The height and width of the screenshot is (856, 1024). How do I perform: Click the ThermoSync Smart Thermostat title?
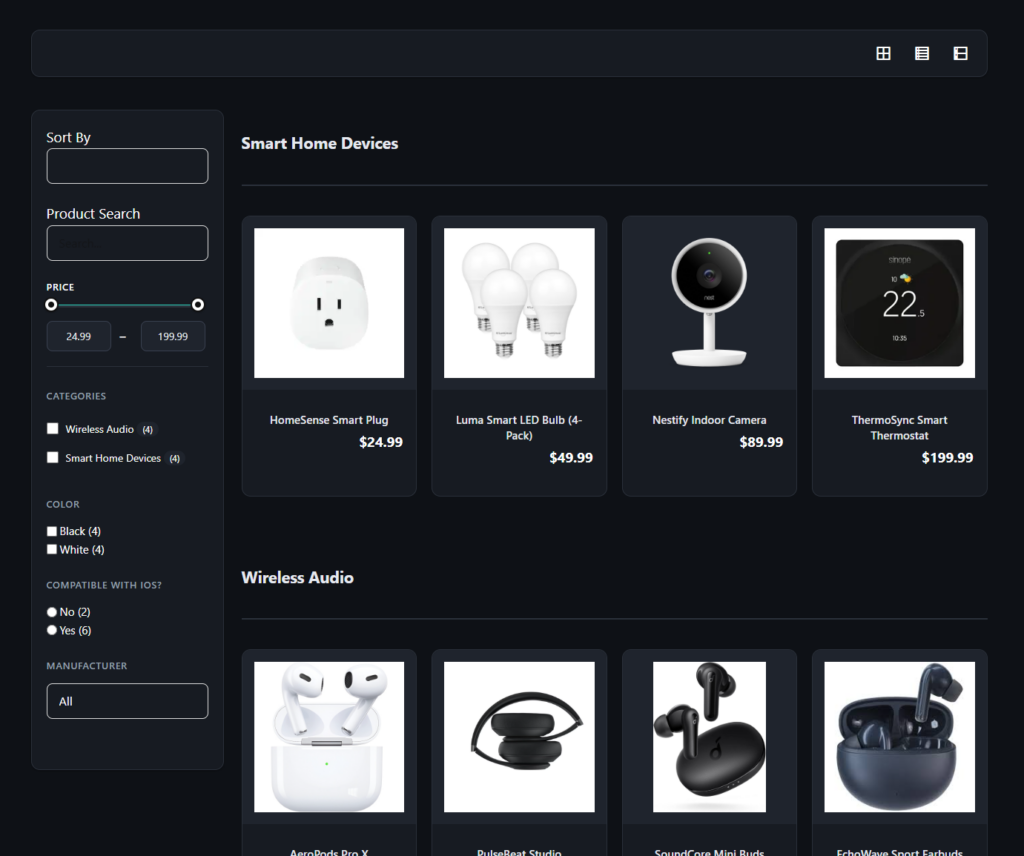coord(899,428)
